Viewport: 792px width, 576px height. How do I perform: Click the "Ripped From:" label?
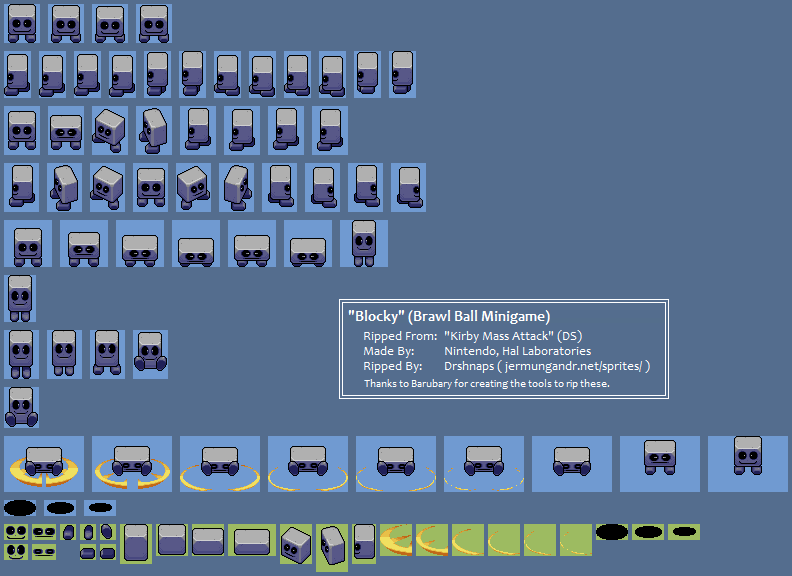tap(400, 336)
